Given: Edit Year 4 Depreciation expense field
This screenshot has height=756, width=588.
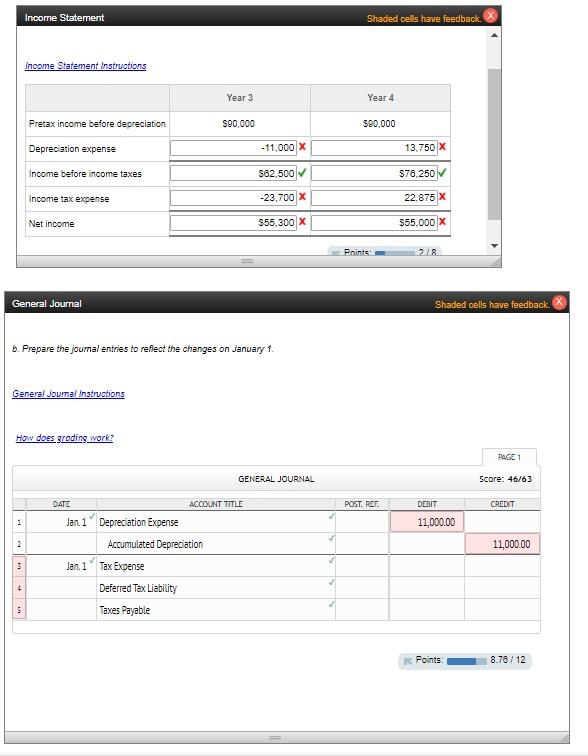Looking at the screenshot, I should [374, 148].
